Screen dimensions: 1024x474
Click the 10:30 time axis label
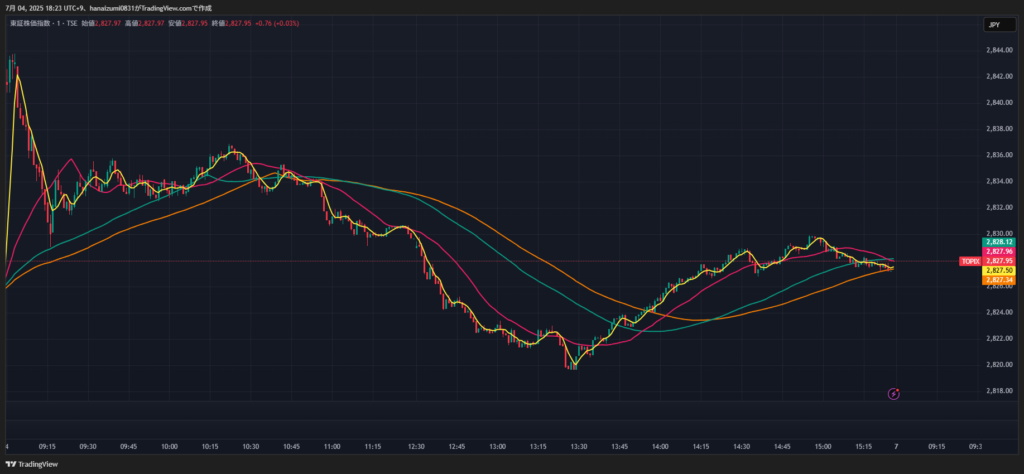pos(251,447)
